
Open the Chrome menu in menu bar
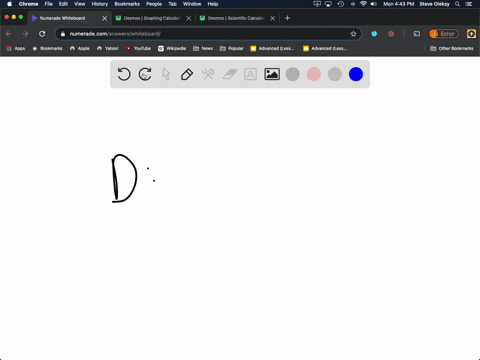point(28,4)
